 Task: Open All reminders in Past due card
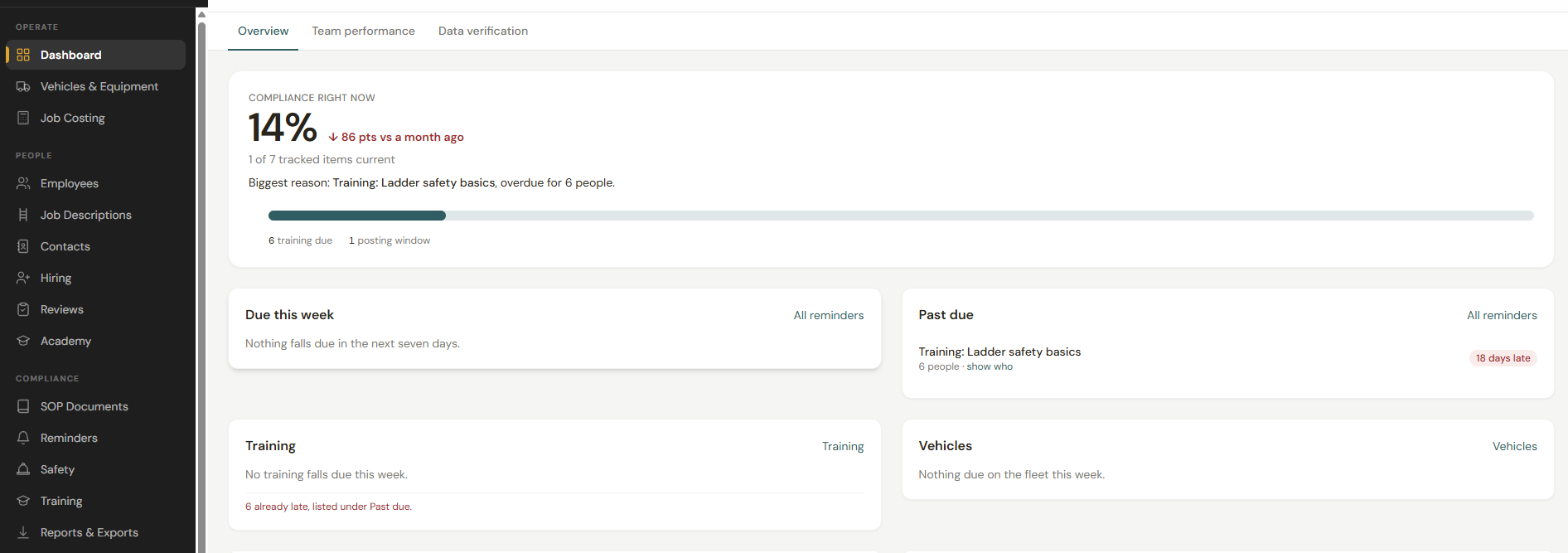coord(1502,315)
